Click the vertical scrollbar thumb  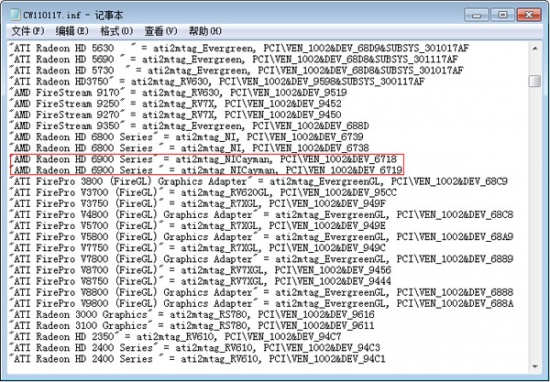(535, 81)
